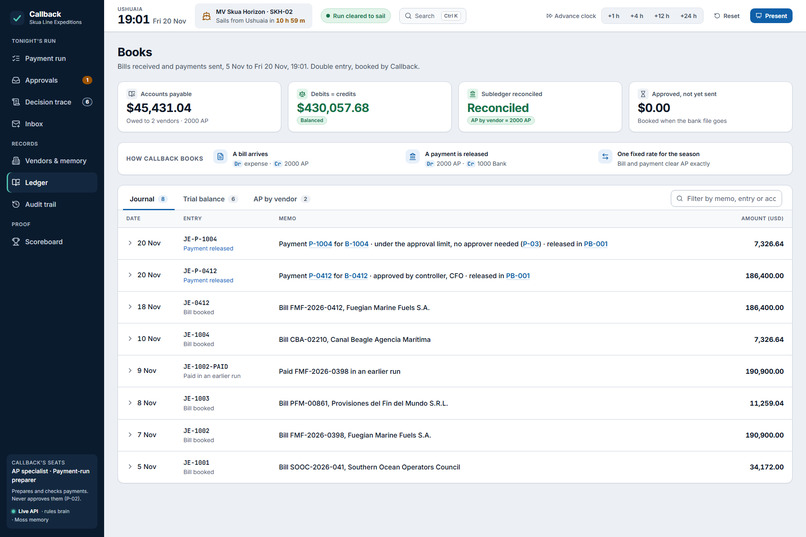Click amount 34,172.00 in the JE-1001 row
This screenshot has width=806, height=537.
pyautogui.click(x=766, y=467)
